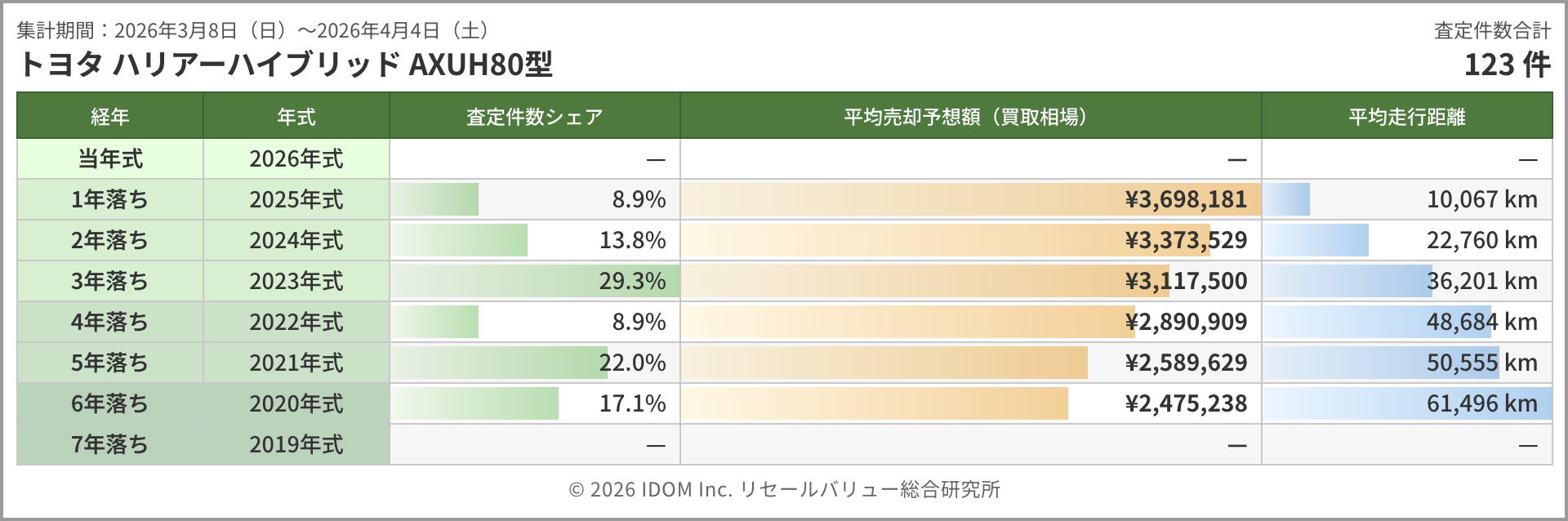Select the 当年式 row label
The width and height of the screenshot is (1568, 521).
pos(109,158)
